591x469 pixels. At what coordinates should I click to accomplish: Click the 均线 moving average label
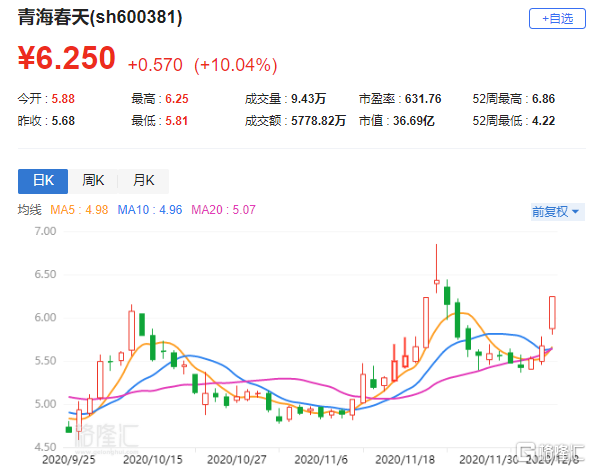pyautogui.click(x=29, y=210)
